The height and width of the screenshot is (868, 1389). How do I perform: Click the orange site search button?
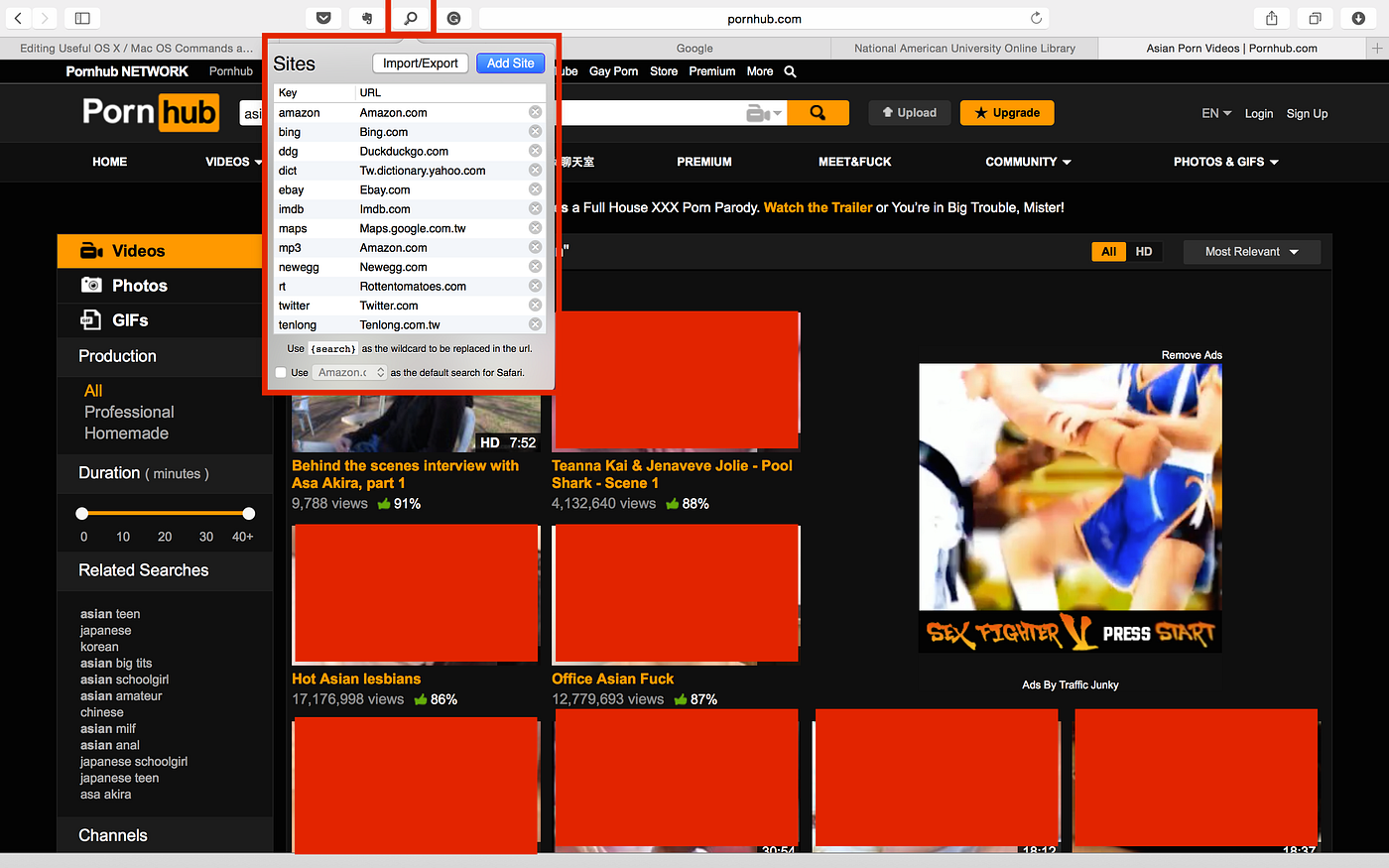pyautogui.click(x=818, y=113)
